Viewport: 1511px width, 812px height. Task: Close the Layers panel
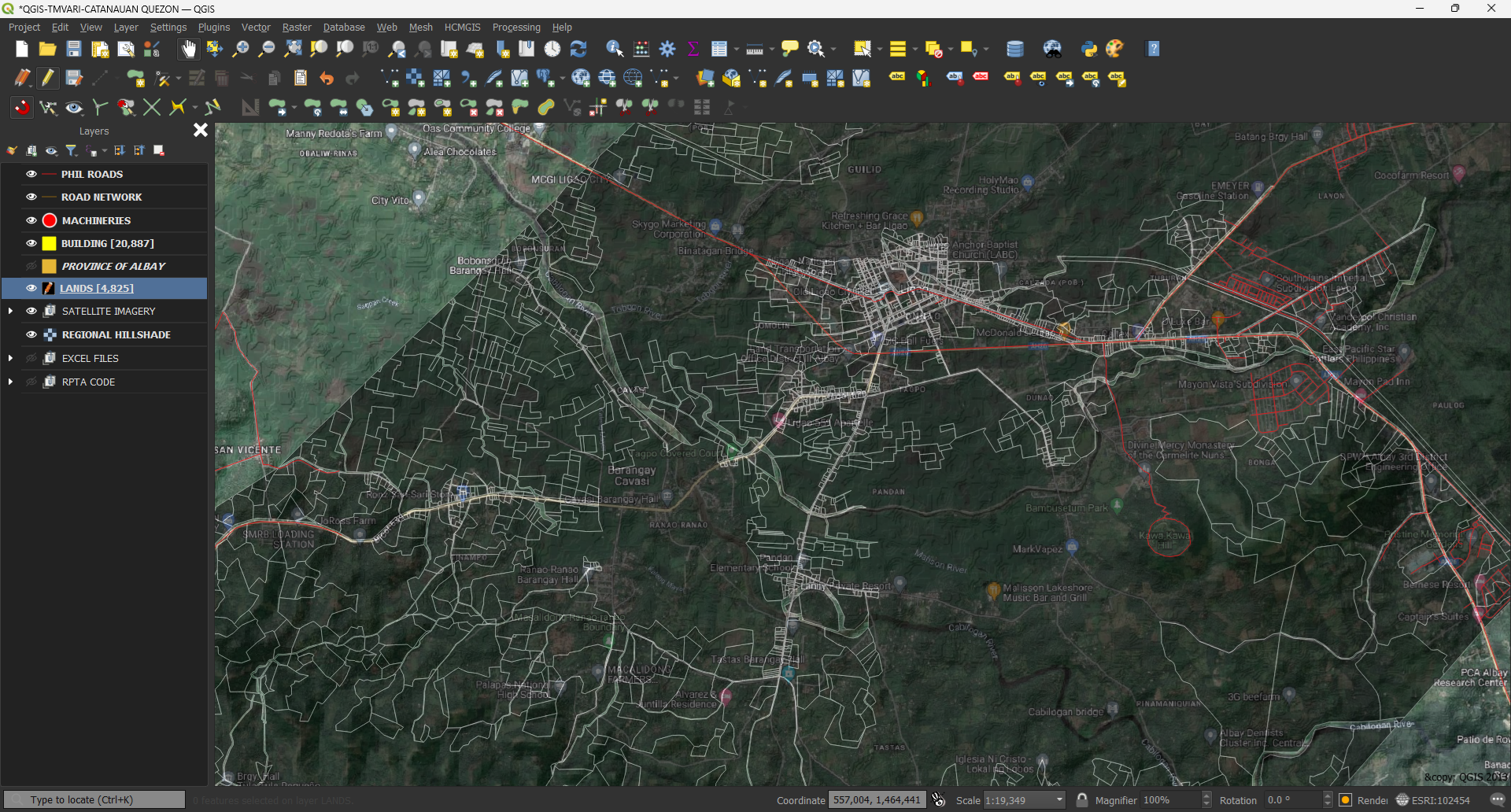pos(200,130)
